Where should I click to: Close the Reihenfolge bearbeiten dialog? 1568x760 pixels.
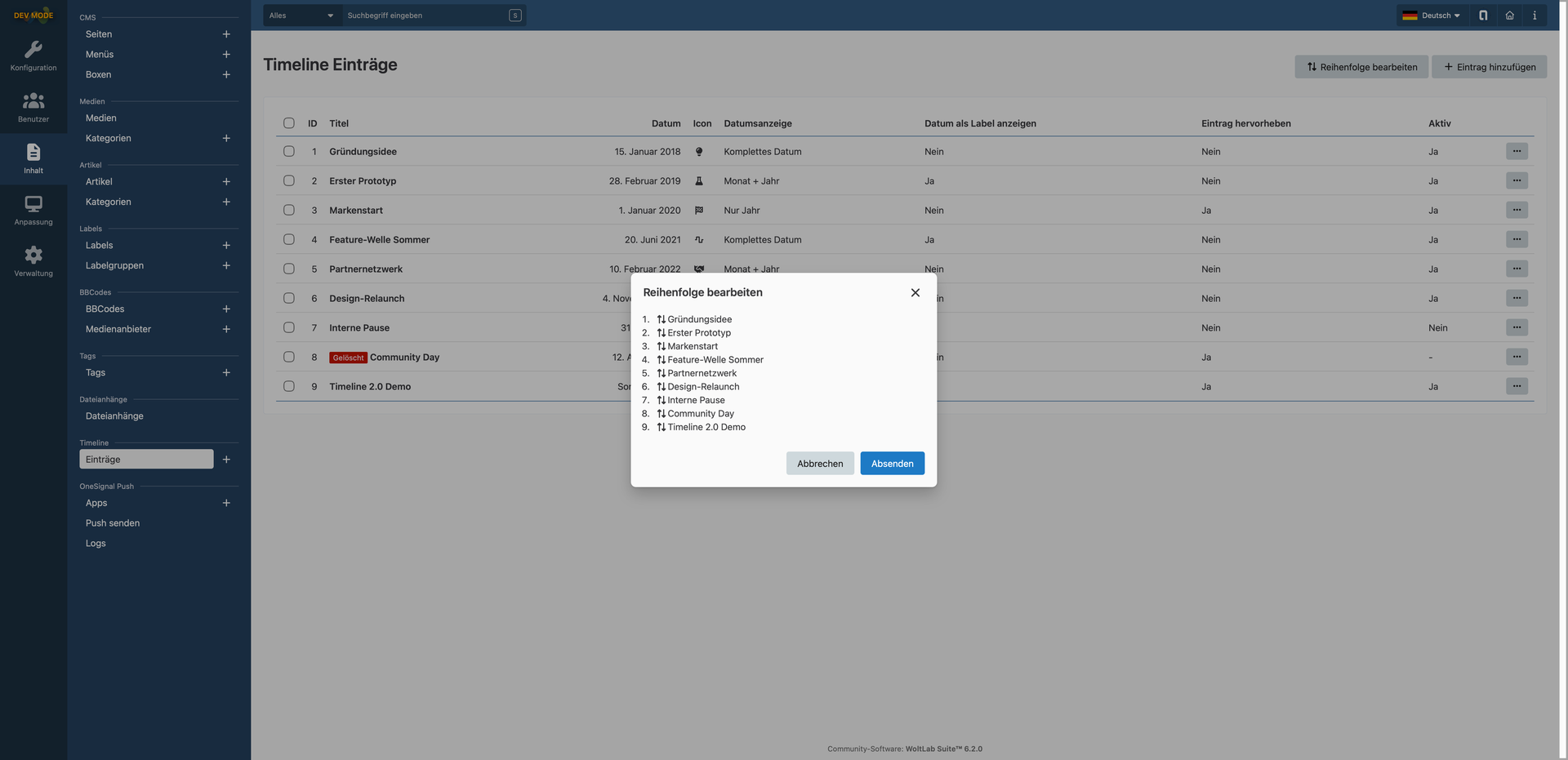click(x=915, y=293)
